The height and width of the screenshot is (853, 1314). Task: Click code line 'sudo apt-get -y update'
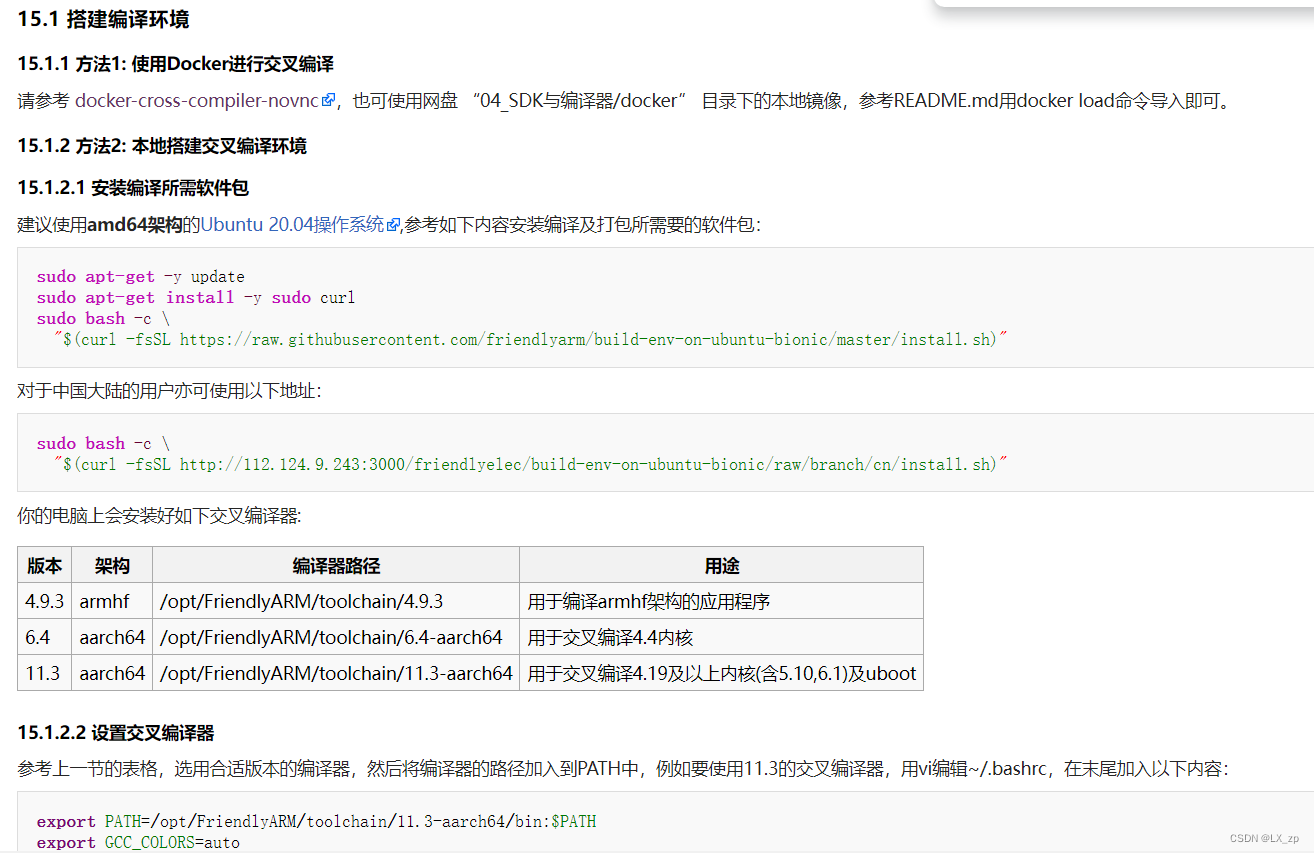[141, 276]
